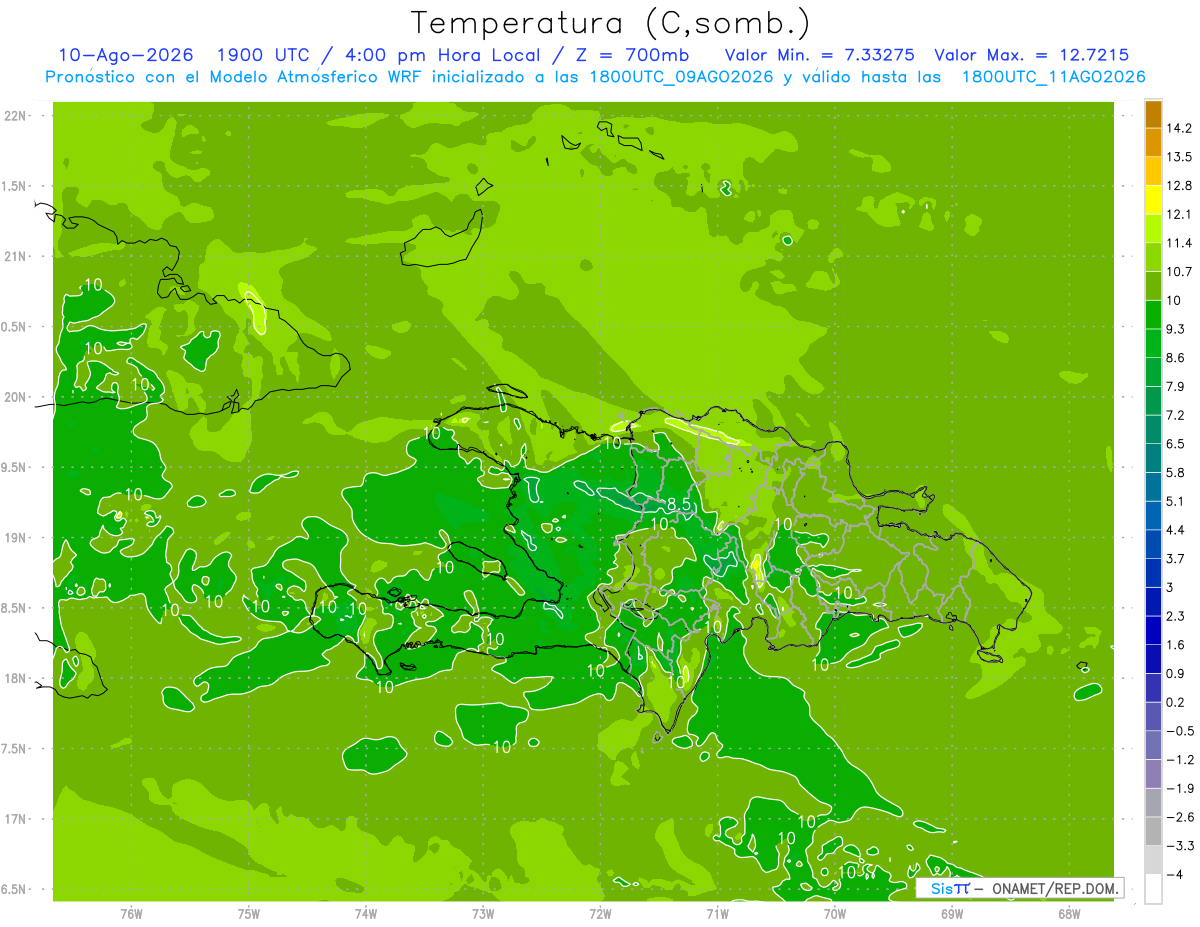Click the '14.2' colorbar value
Image resolution: width=1200 pixels, height=927 pixels.
[1180, 128]
